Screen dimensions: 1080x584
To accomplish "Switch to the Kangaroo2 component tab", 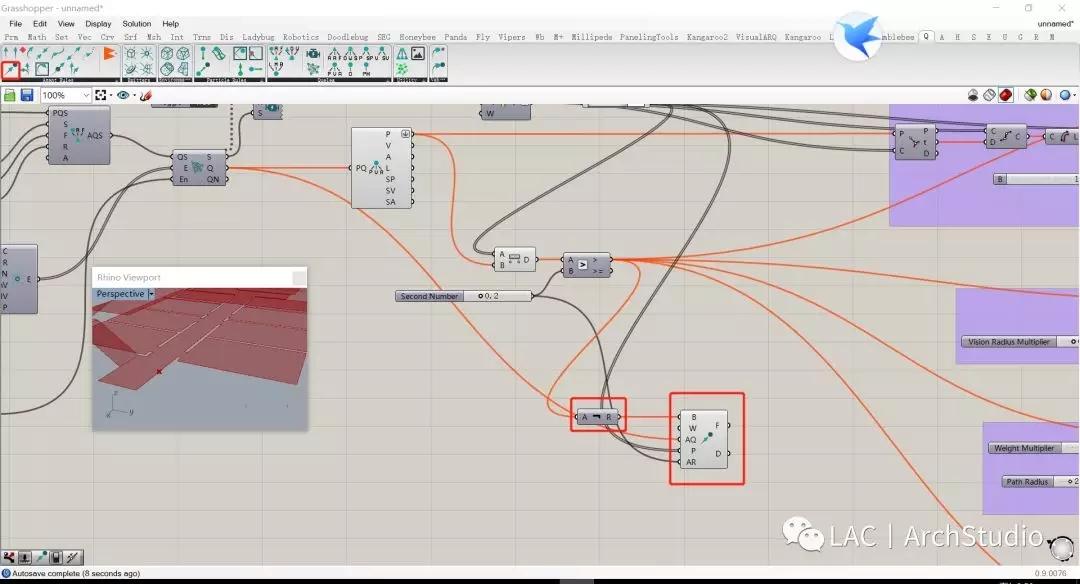I will pos(707,37).
